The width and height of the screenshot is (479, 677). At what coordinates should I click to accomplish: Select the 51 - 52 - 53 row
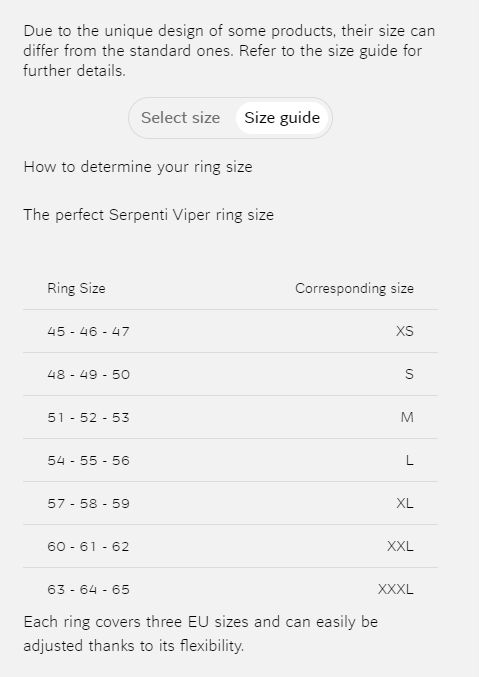click(230, 417)
